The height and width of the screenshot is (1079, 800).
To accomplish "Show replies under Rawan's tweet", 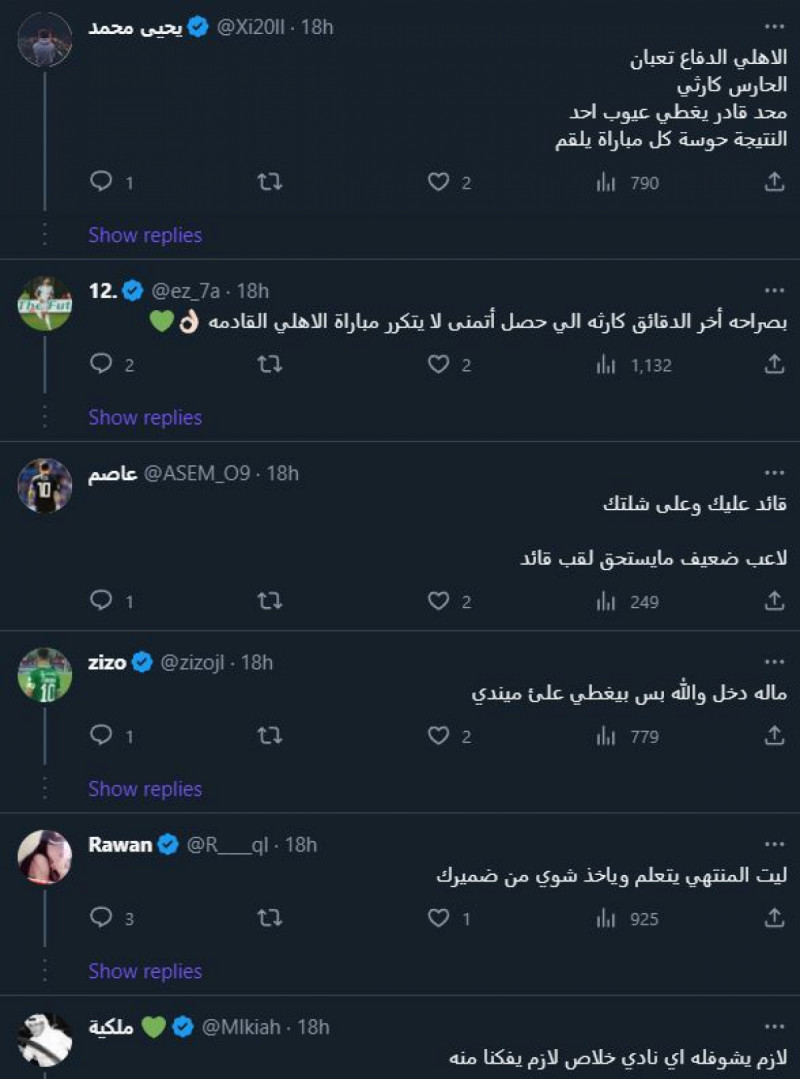I will [145, 971].
